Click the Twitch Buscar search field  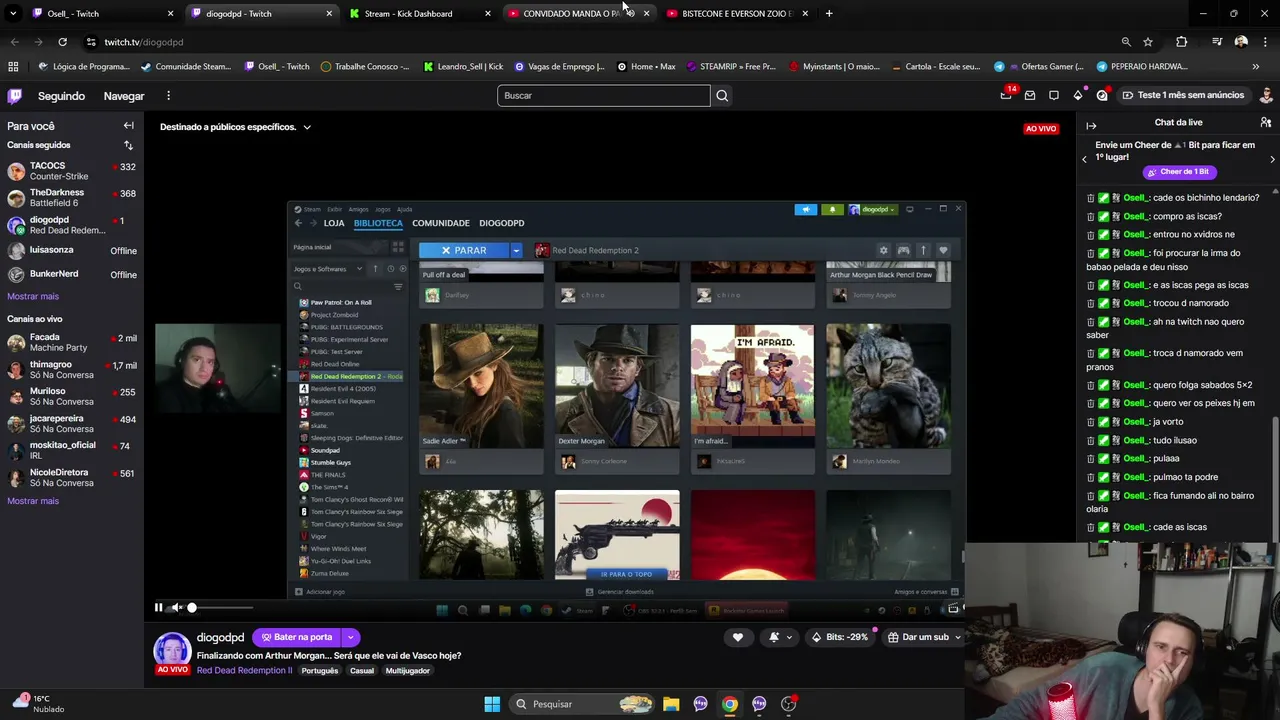pyautogui.click(x=604, y=95)
